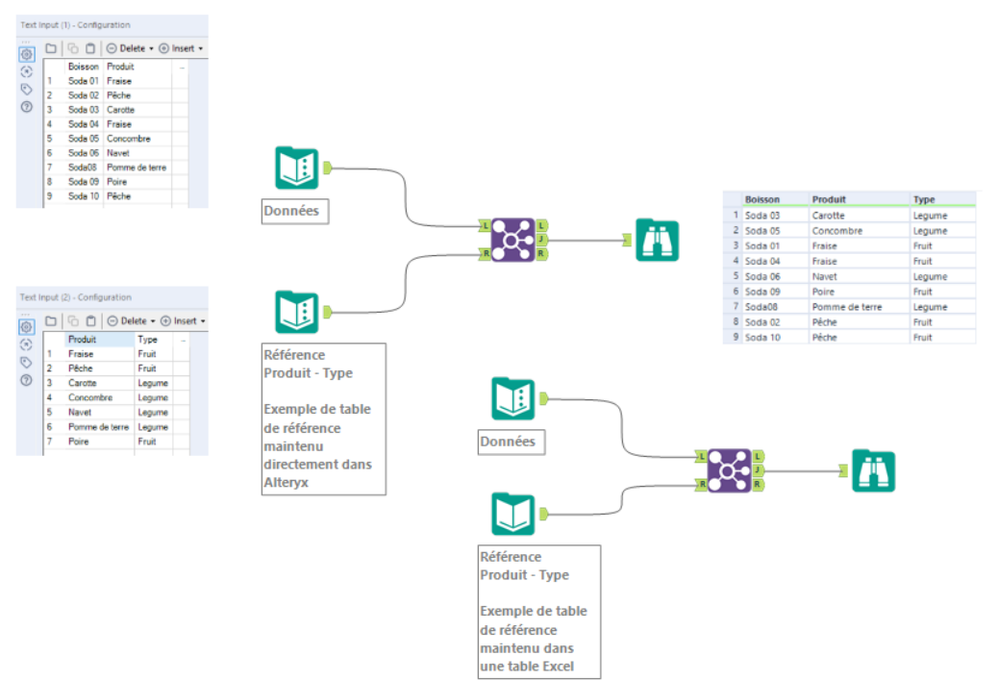Screen dimensions: 999x687
Task: Click the output anchor of the Input Data open-book tool
Action: pyautogui.click(x=543, y=514)
